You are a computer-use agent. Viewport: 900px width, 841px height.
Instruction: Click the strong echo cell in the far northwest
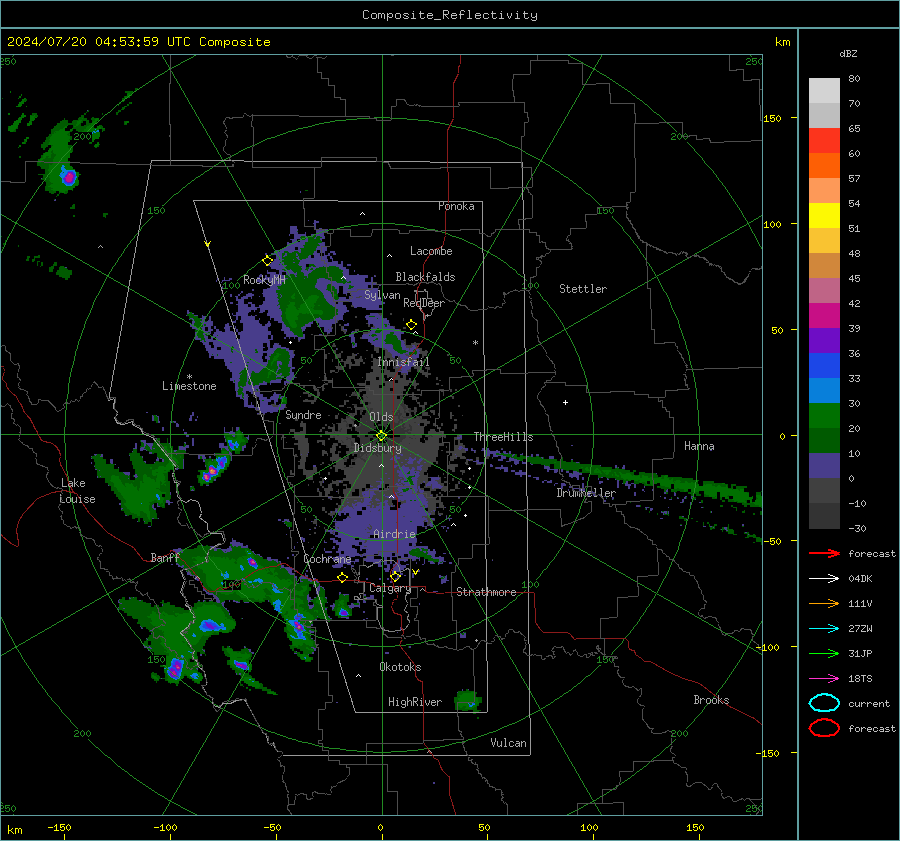coord(69,177)
